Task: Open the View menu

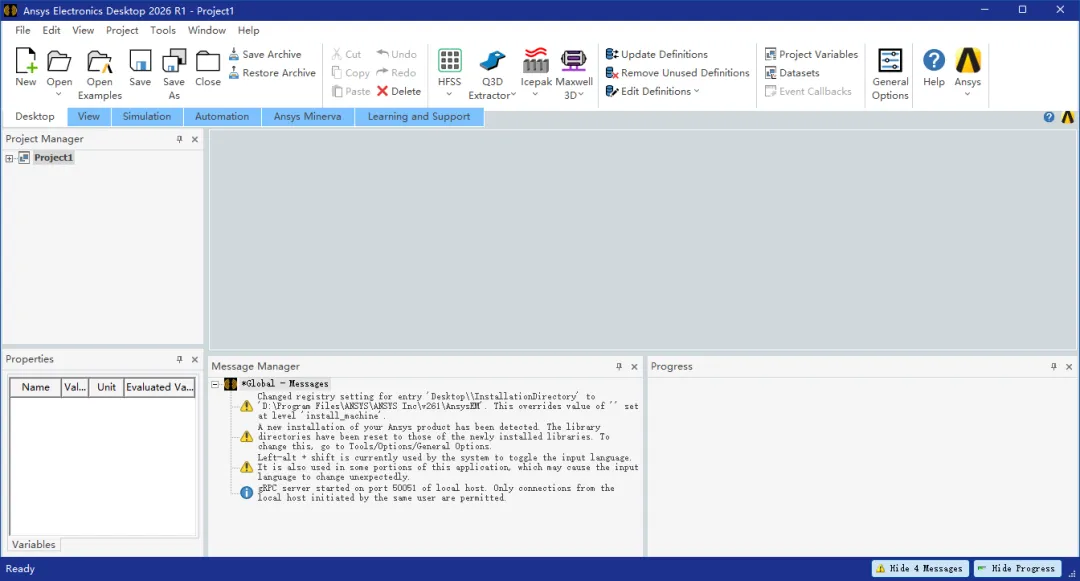Action: [x=83, y=30]
